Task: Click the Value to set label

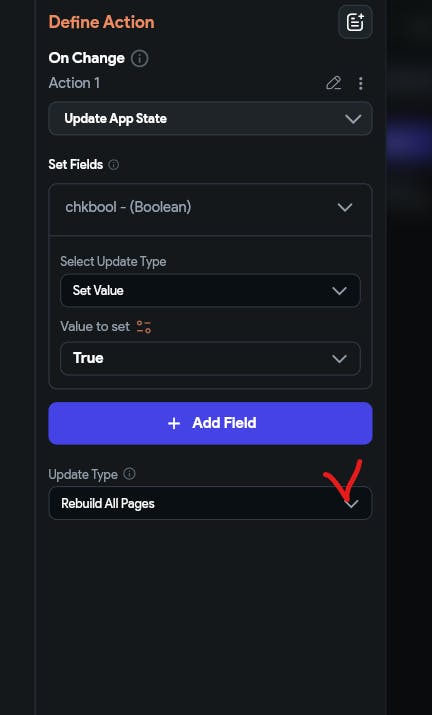Action: pyautogui.click(x=95, y=326)
